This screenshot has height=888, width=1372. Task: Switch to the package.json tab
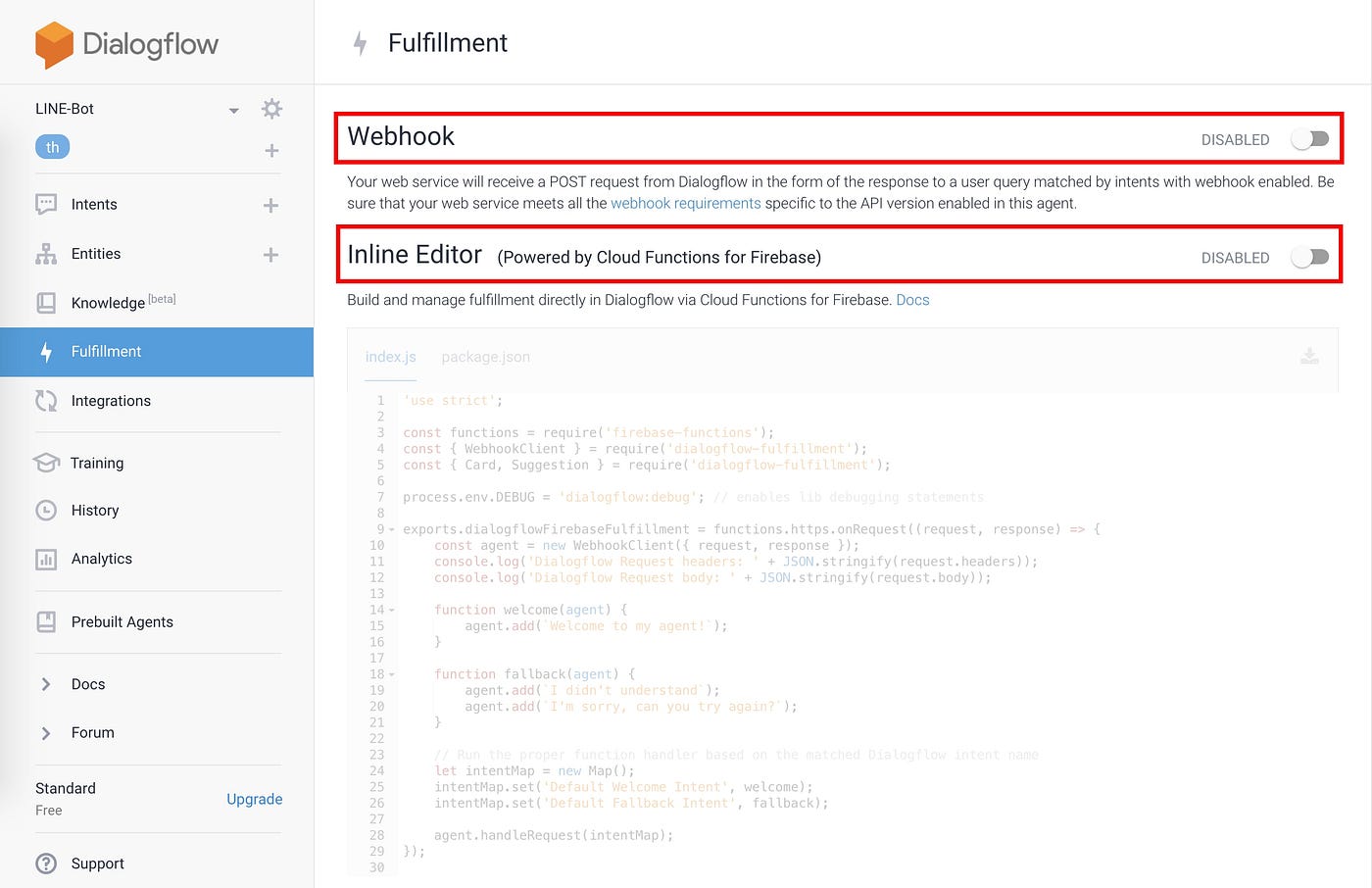point(485,357)
